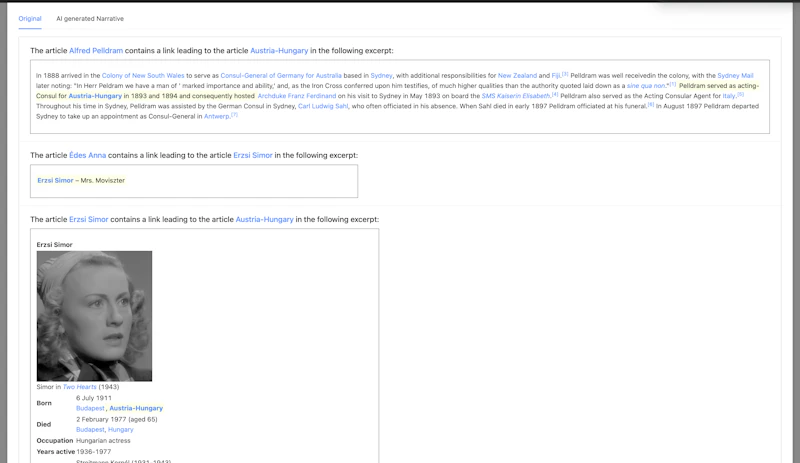Open the AI generated Narrative tab
800x463 pixels.
[90, 19]
